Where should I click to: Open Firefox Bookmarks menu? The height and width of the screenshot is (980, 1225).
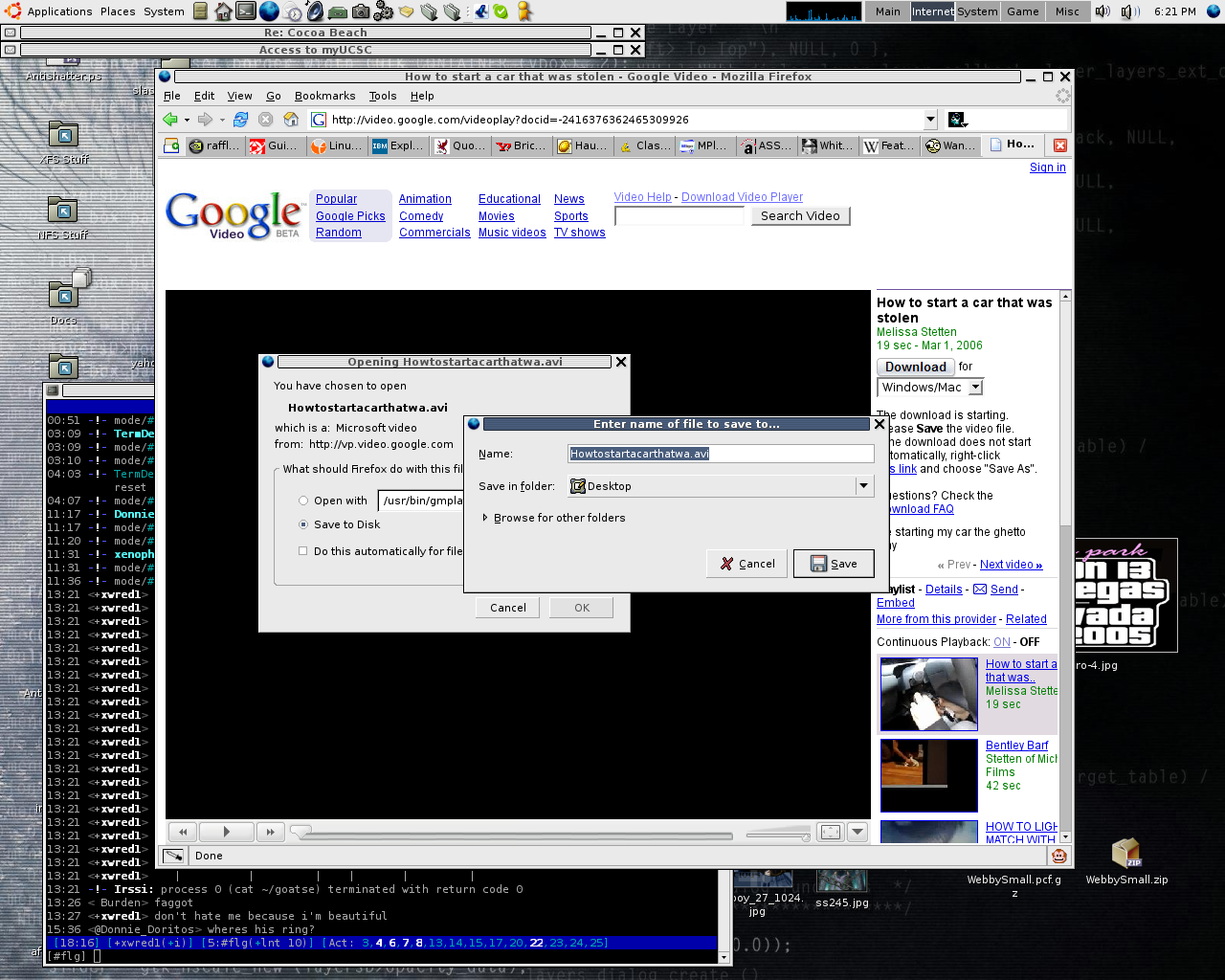click(325, 96)
